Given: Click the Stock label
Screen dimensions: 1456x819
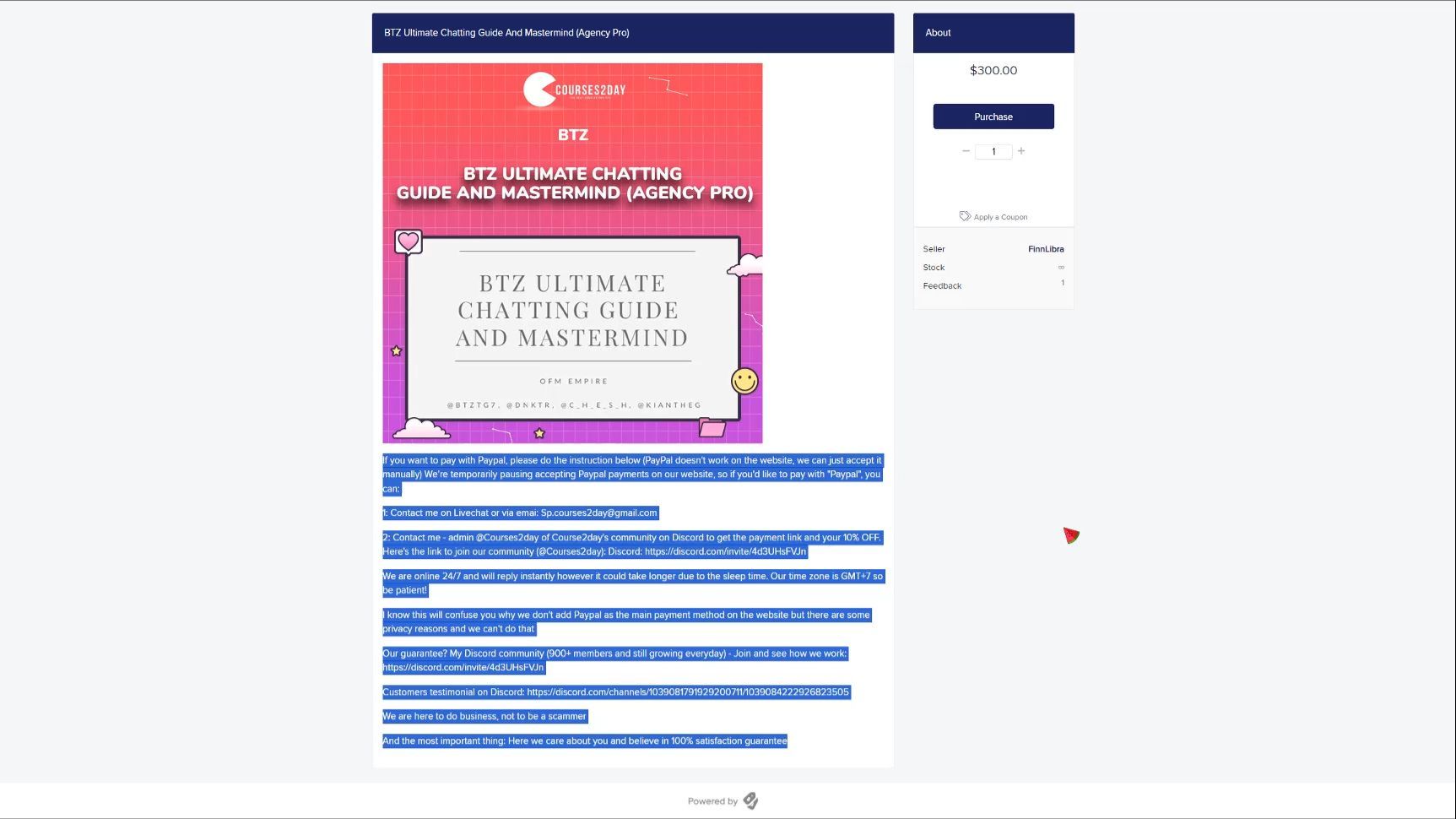Looking at the screenshot, I should click(x=934, y=268).
